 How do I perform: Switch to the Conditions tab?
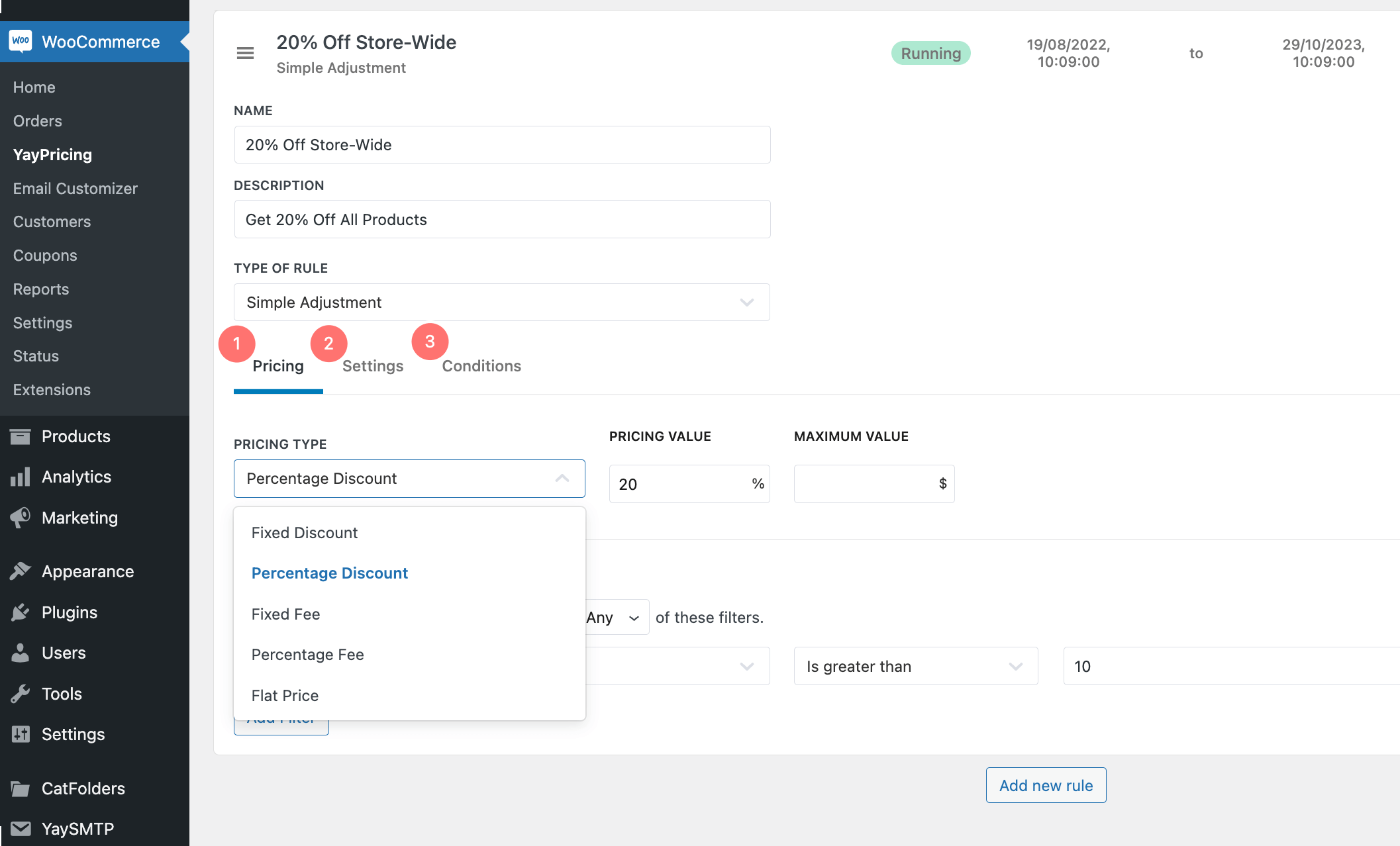481,365
